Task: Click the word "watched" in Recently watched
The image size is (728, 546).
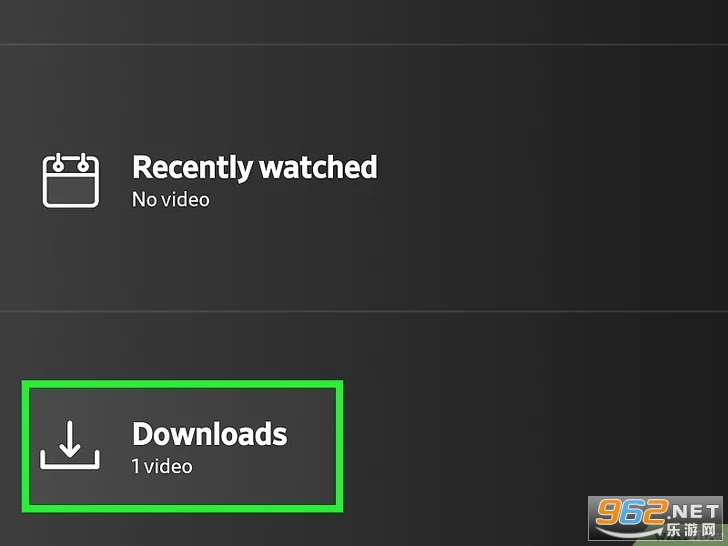Action: coord(318,167)
